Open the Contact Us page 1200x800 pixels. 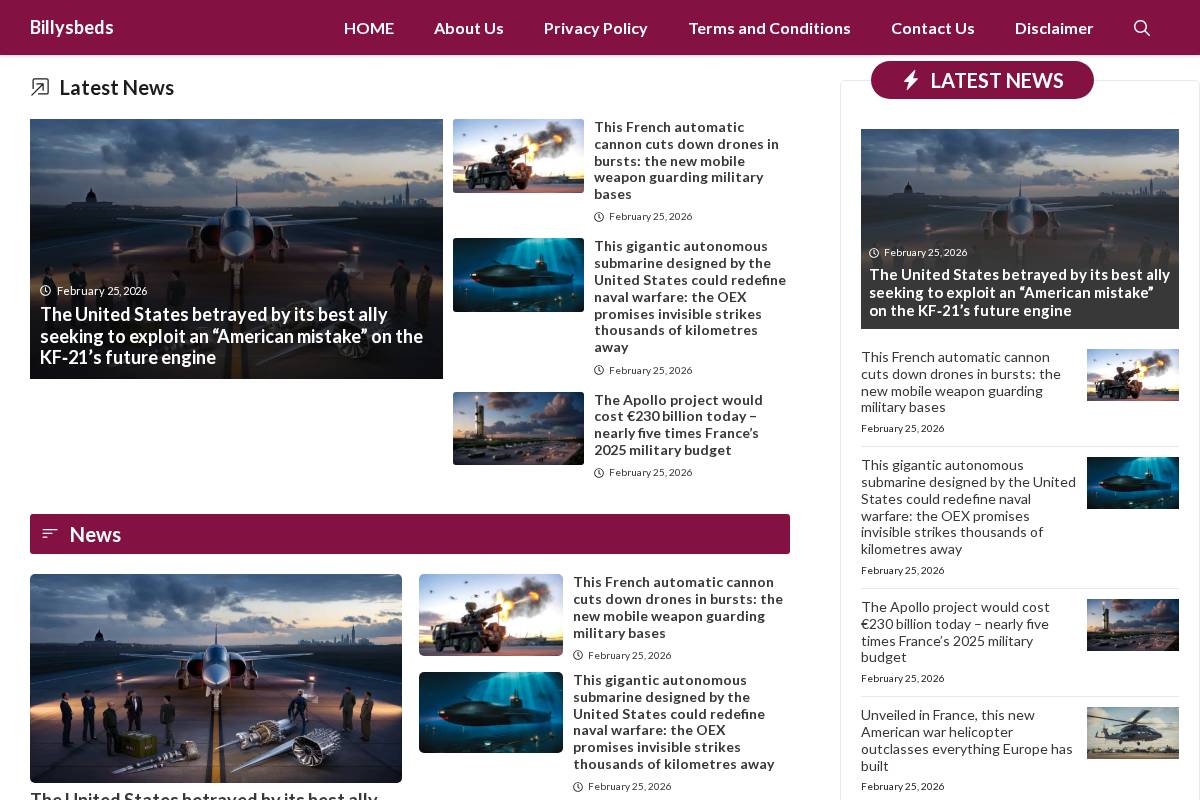click(x=932, y=28)
